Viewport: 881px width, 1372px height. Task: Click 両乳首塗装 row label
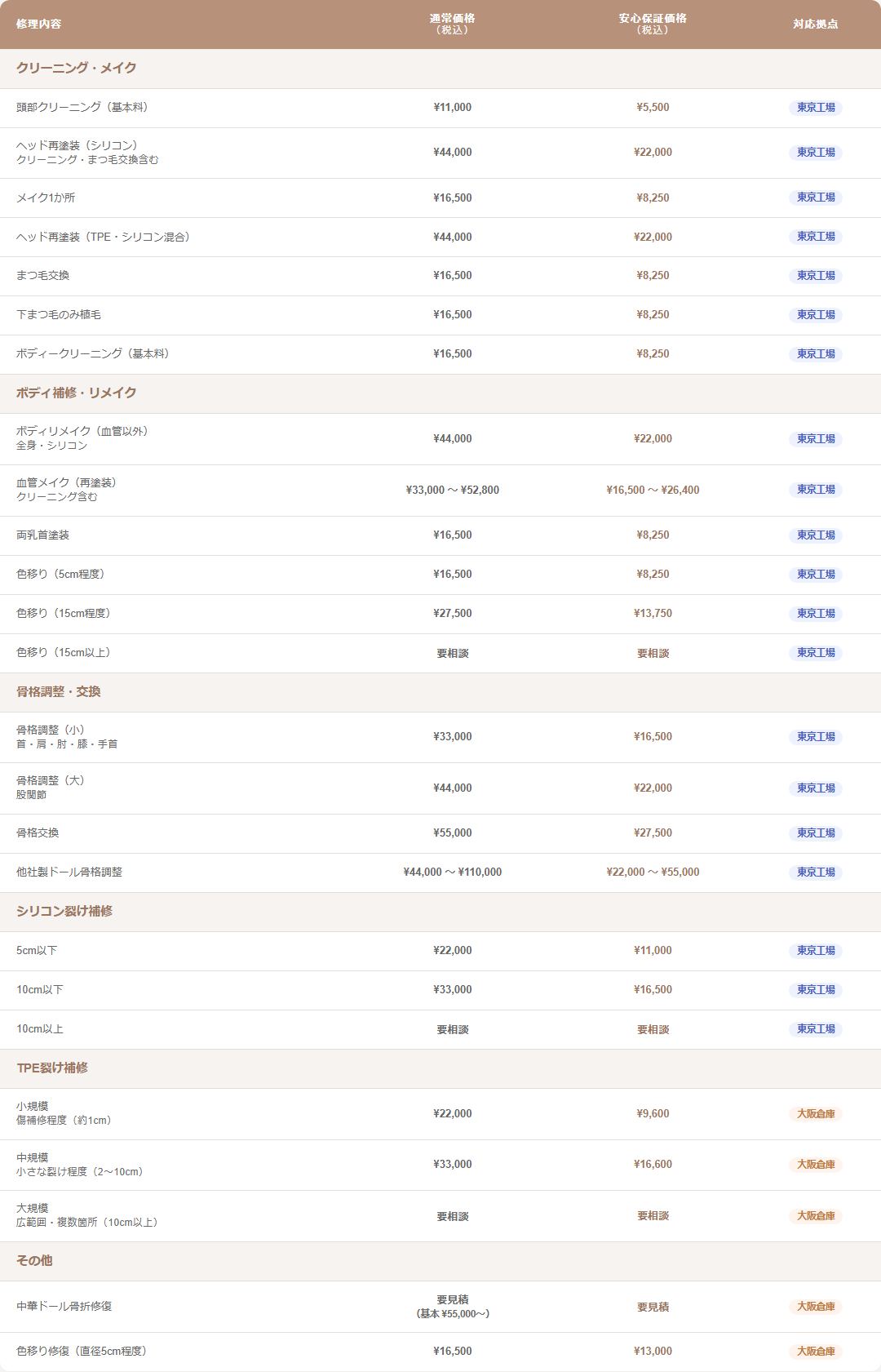tap(42, 535)
